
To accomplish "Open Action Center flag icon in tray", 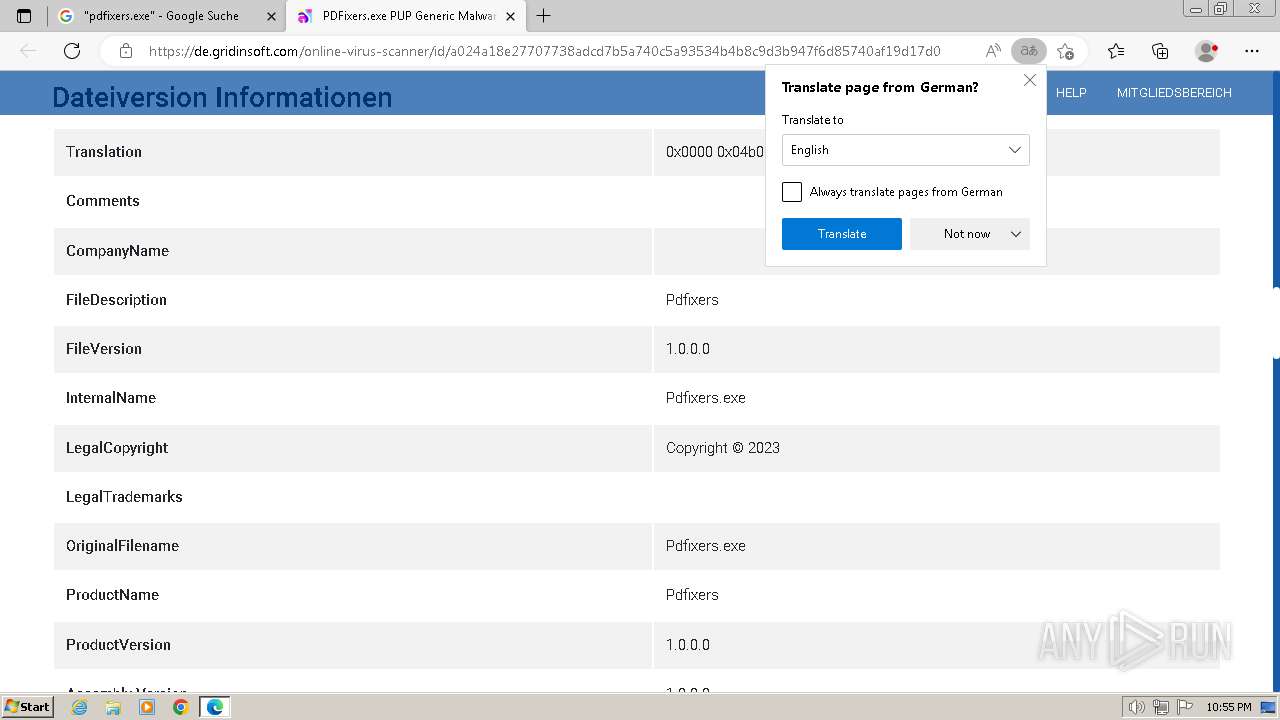I will pos(1186,707).
